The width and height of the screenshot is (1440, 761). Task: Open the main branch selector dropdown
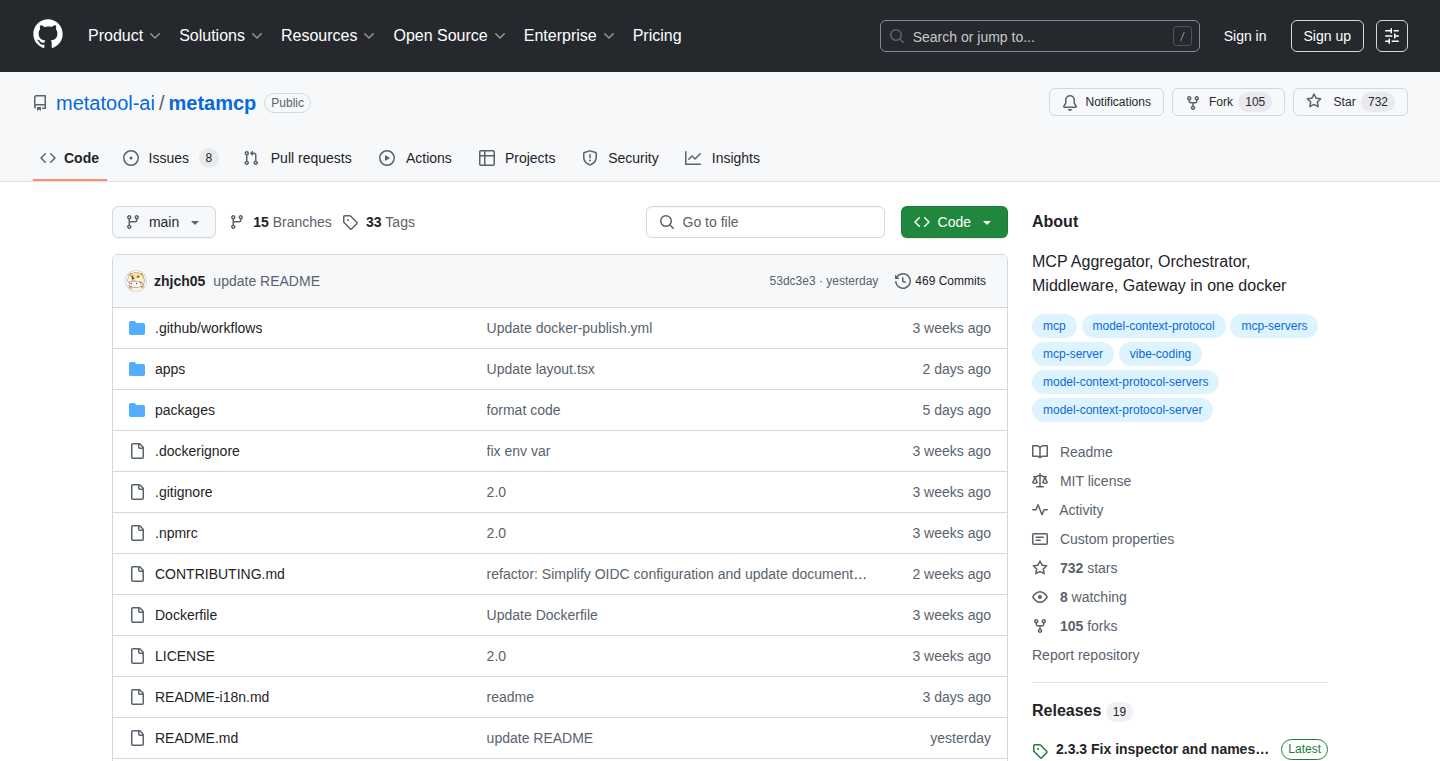click(x=164, y=222)
